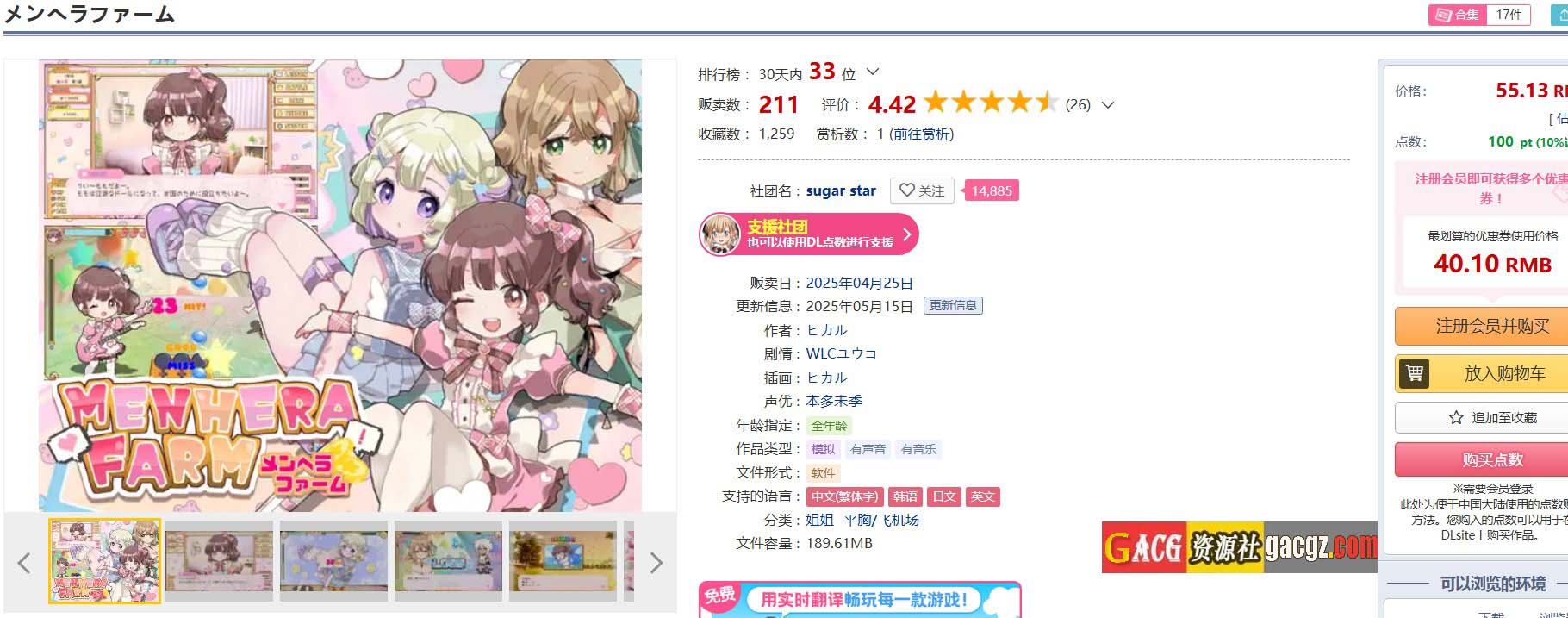Click the support circle avatar icon
This screenshot has height=618, width=1568.
720,234
